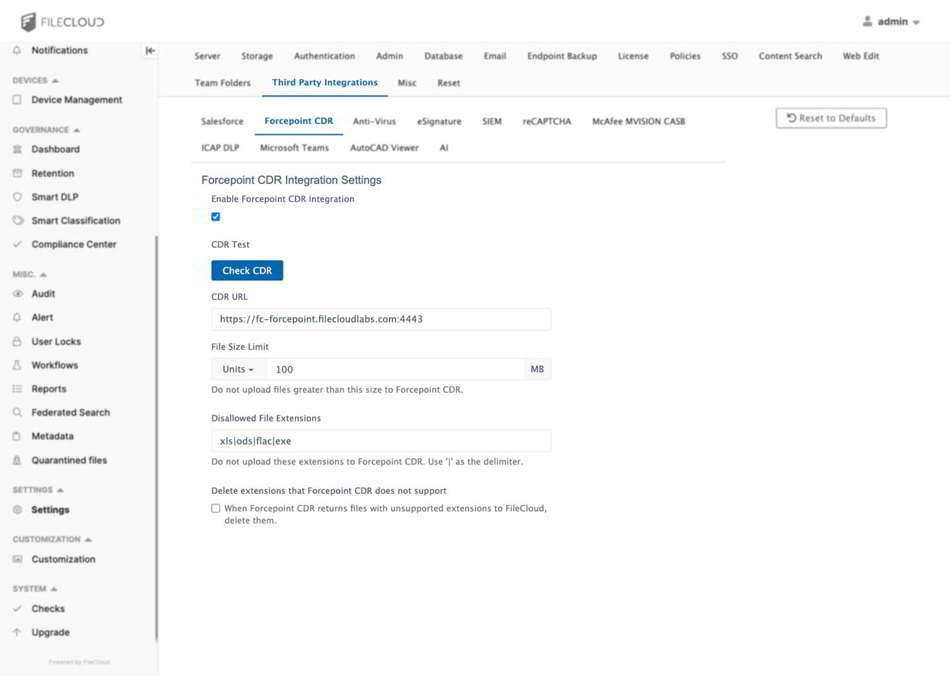The image size is (950, 676).
Task: Open Device Management in the sidebar
Action: pos(76,100)
